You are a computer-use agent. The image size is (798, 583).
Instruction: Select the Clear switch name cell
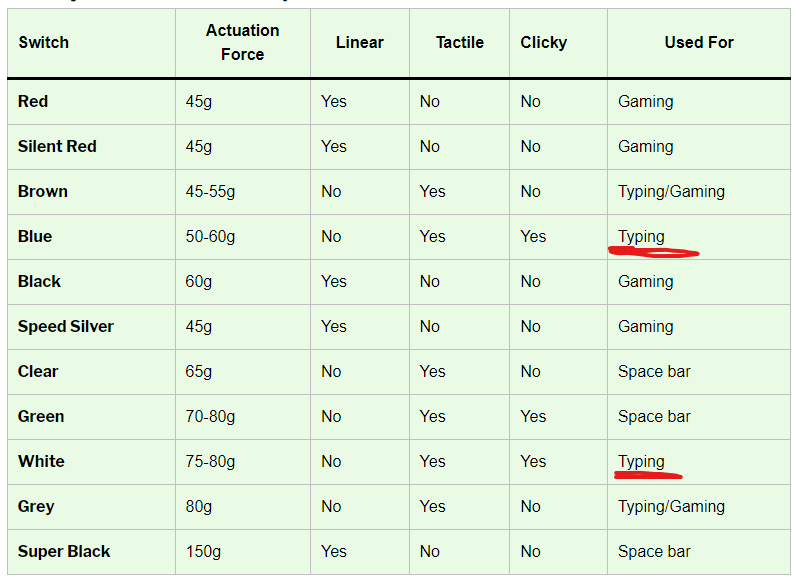pyautogui.click(x=38, y=371)
